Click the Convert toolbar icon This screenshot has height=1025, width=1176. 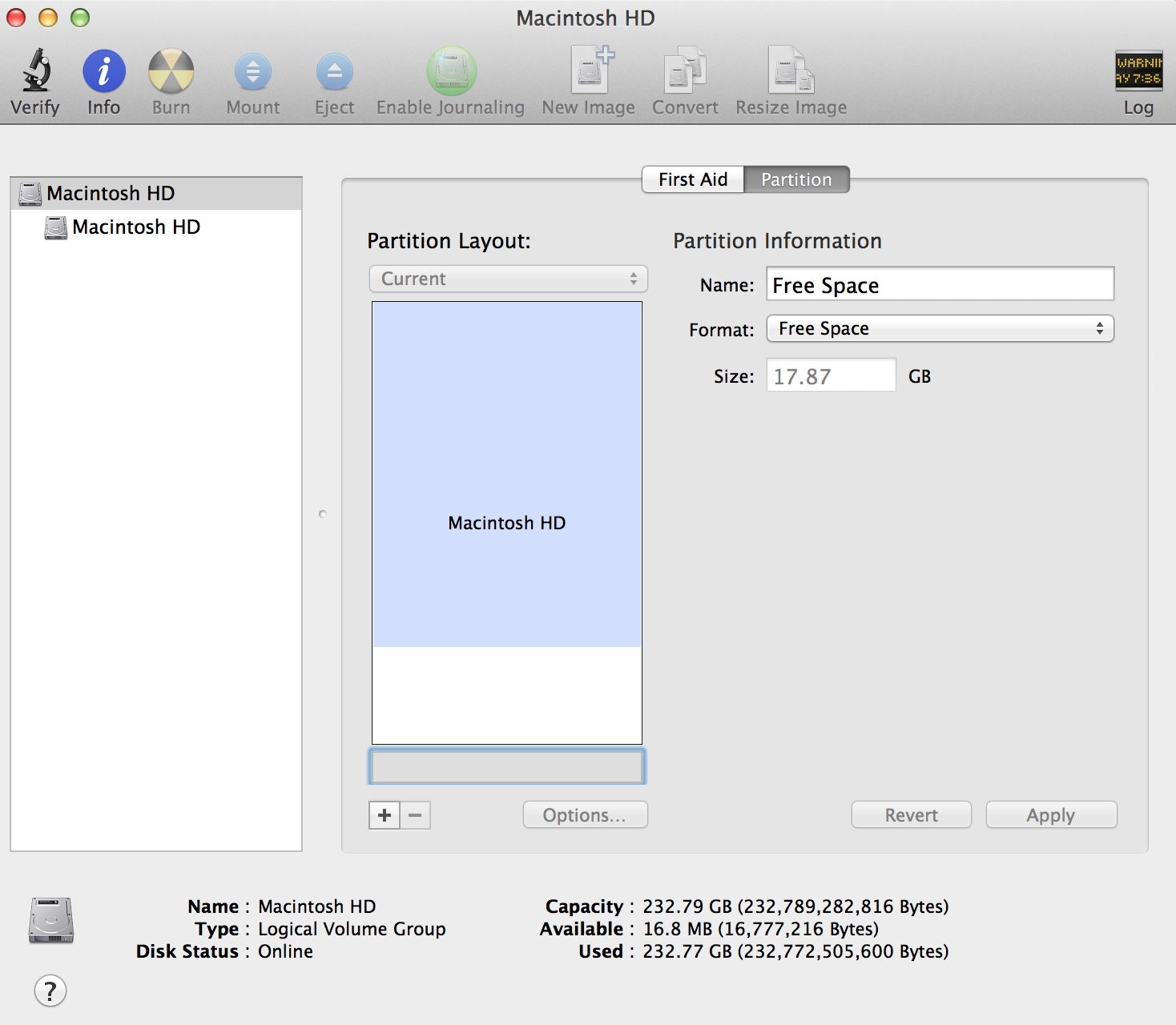click(686, 70)
